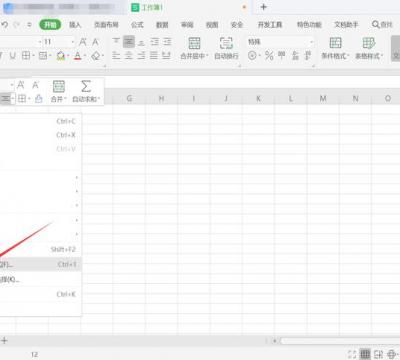Viewport: 400px width, 360px height.
Task: Select column N header
Action: tap(355, 99)
